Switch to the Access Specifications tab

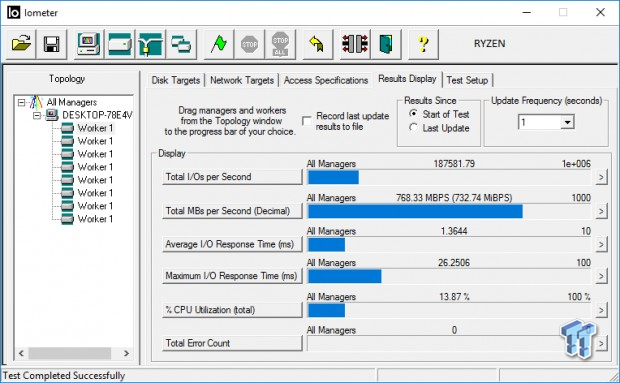coord(326,80)
